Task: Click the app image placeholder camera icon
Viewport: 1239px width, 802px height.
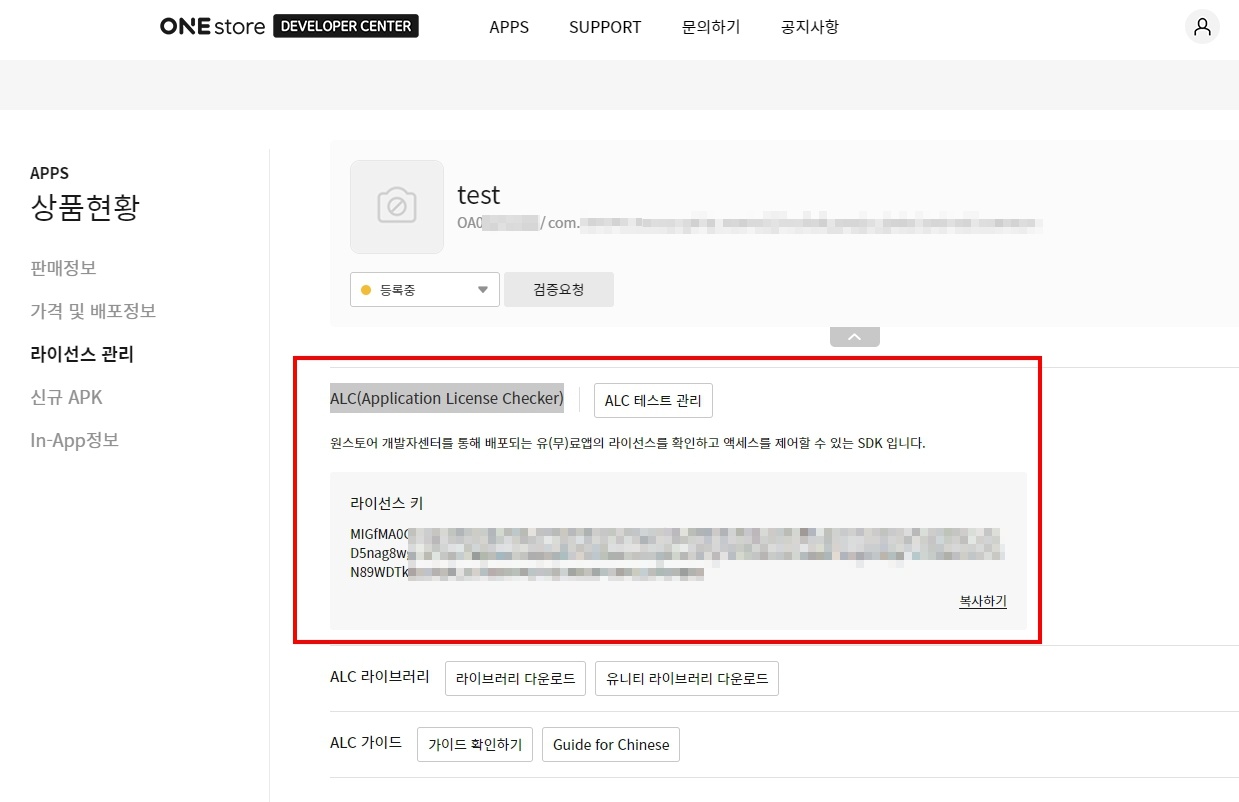Action: tap(397, 207)
